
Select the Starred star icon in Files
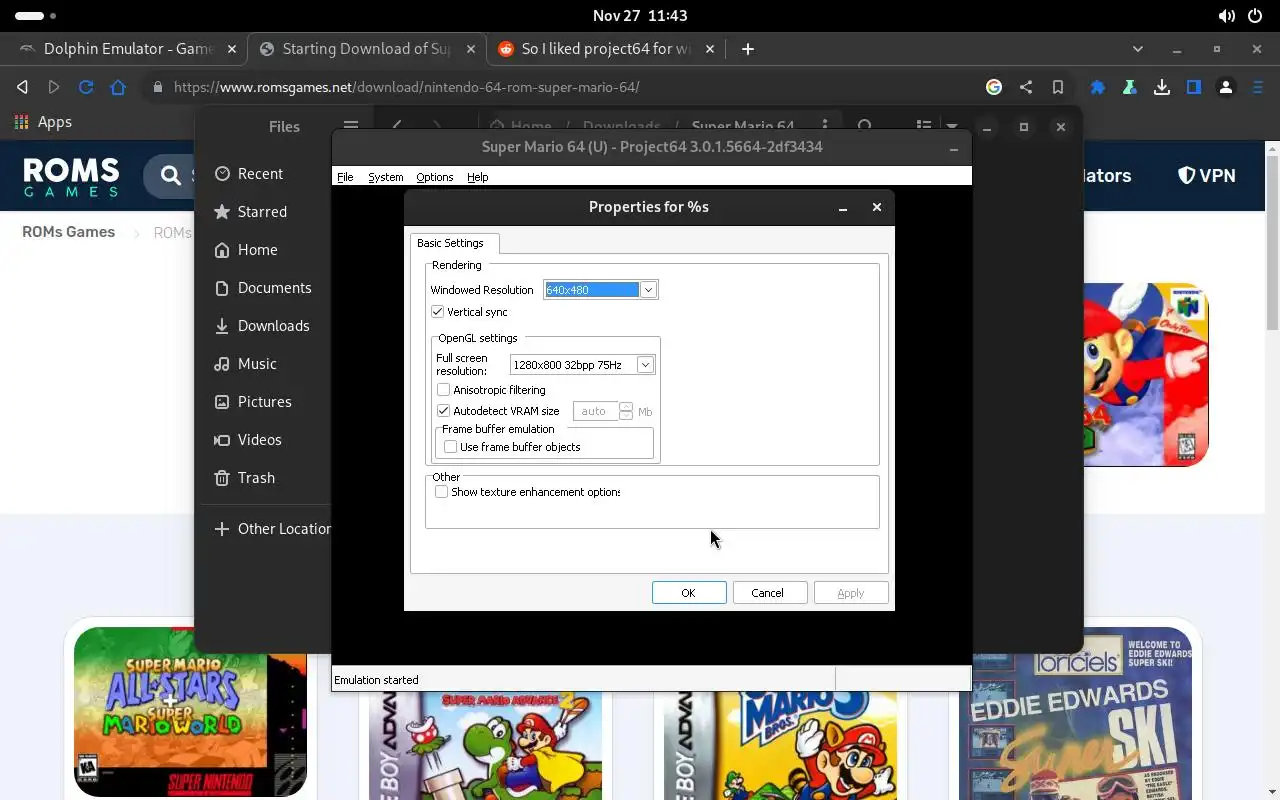point(222,212)
